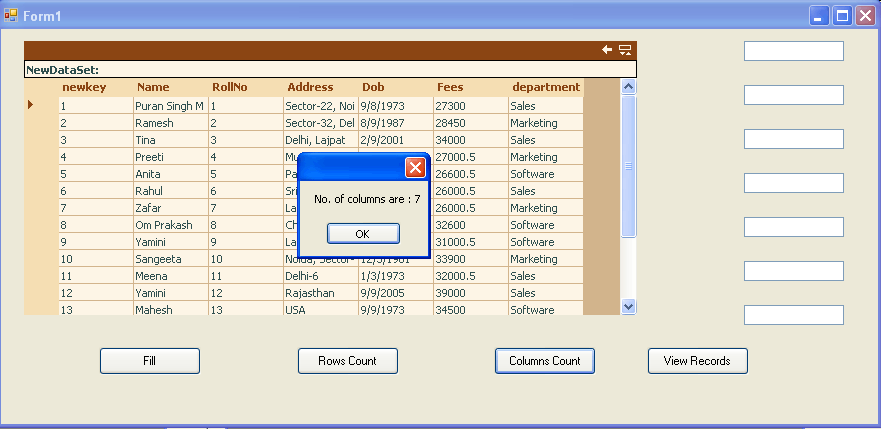The image size is (881, 429).
Task: Sort by the Fees column header
Action: (x=471, y=87)
